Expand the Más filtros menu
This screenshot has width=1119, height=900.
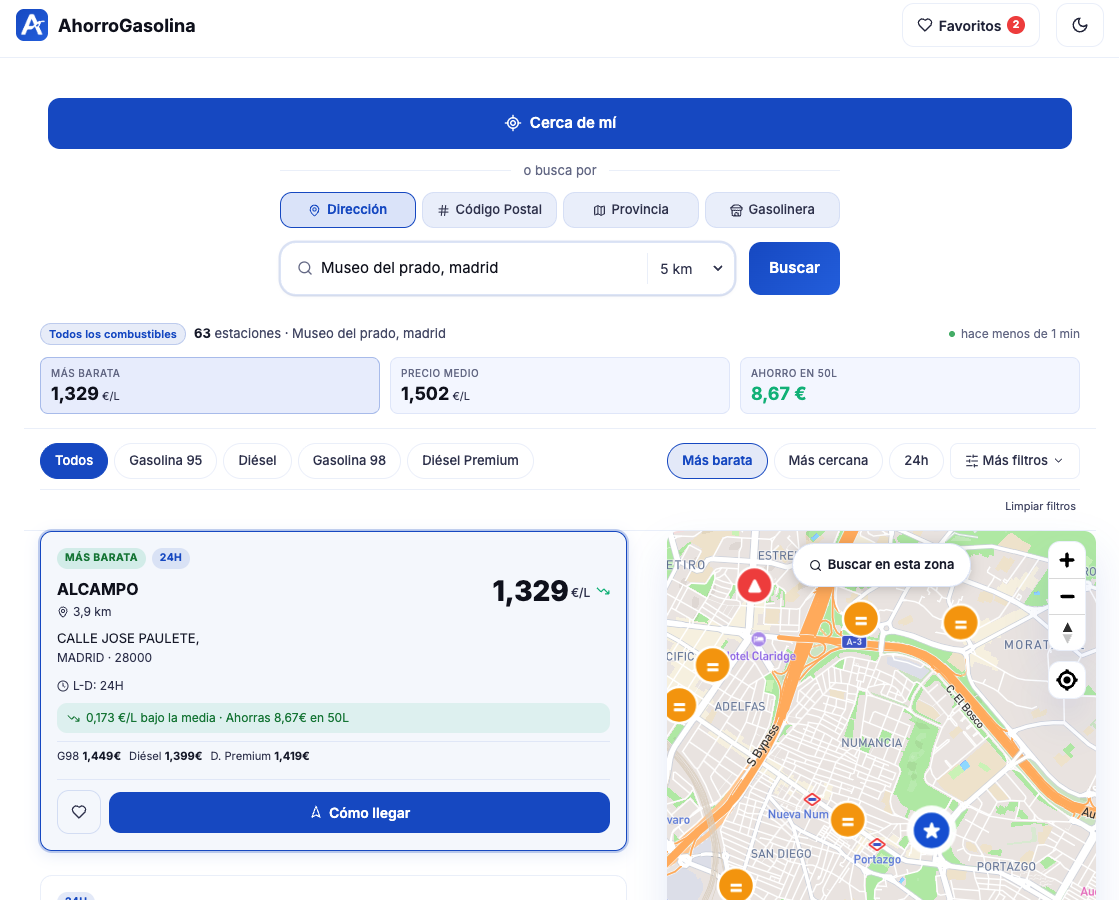click(1015, 460)
